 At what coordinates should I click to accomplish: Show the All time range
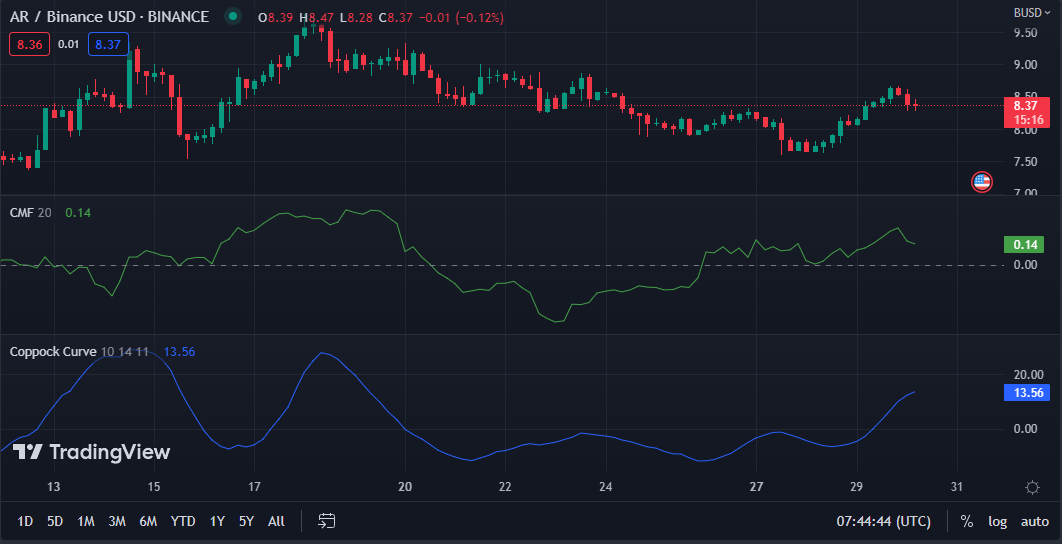pos(276,521)
